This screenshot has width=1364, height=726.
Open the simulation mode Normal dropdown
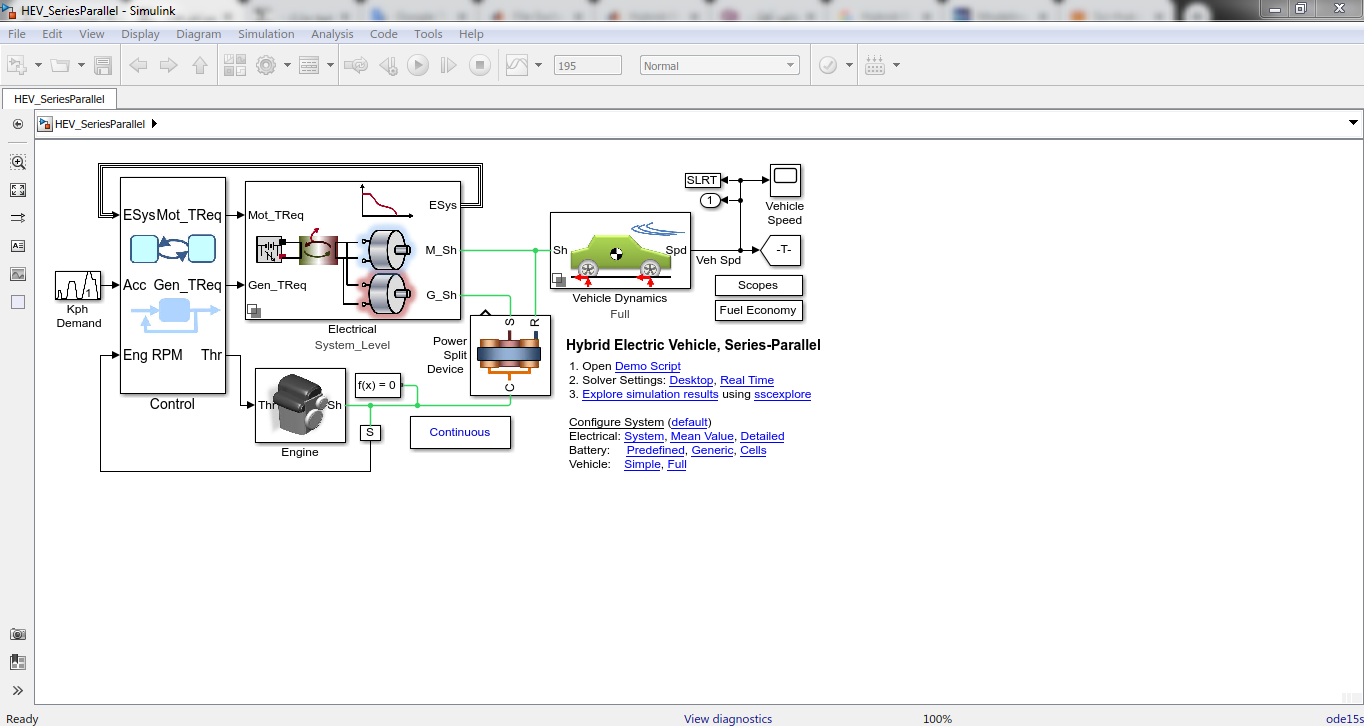tap(719, 66)
